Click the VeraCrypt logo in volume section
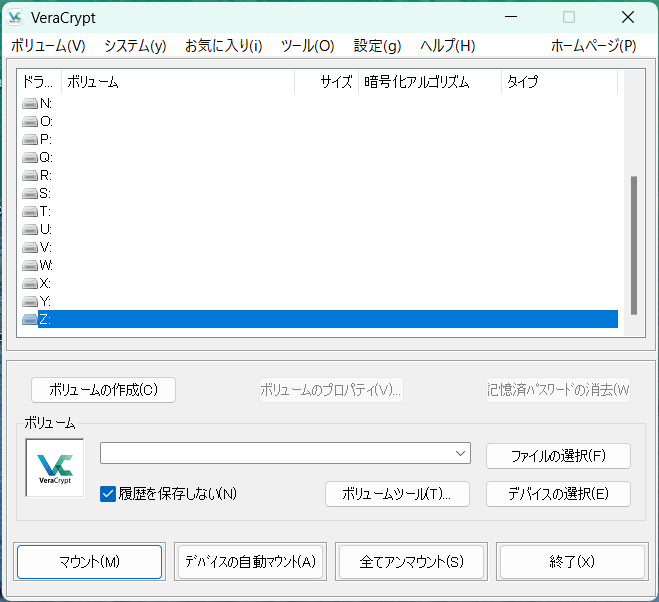This screenshot has height=602, width=659. point(55,468)
